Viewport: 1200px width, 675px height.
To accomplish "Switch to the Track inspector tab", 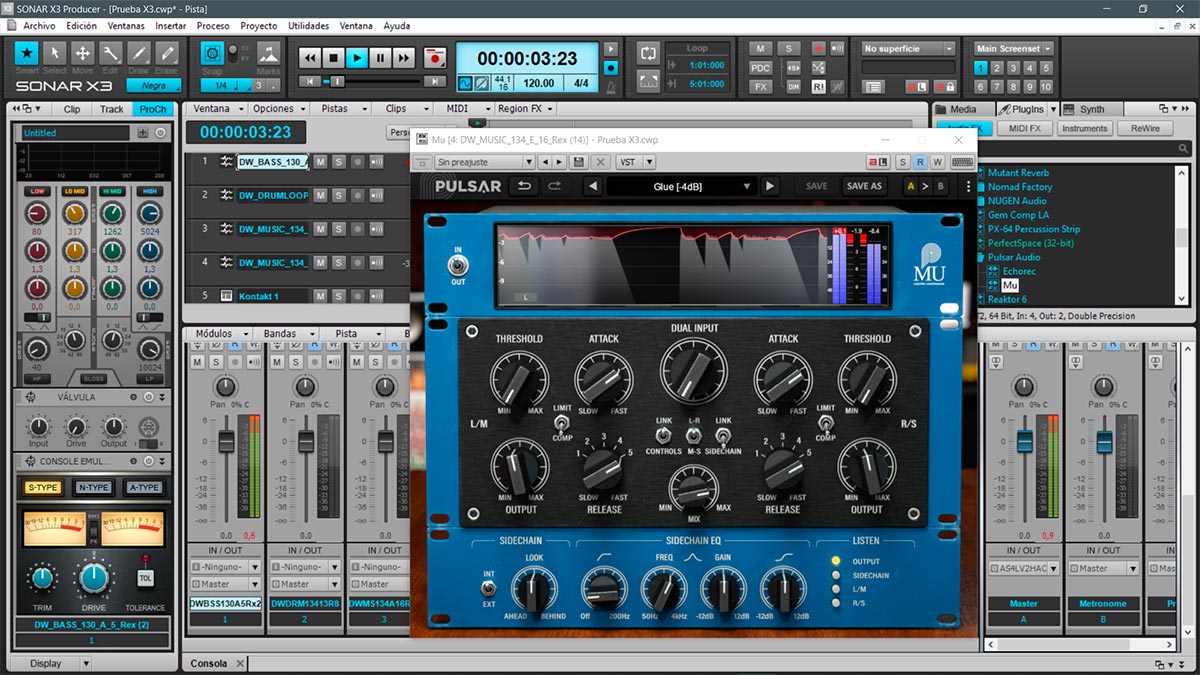I will [112, 109].
